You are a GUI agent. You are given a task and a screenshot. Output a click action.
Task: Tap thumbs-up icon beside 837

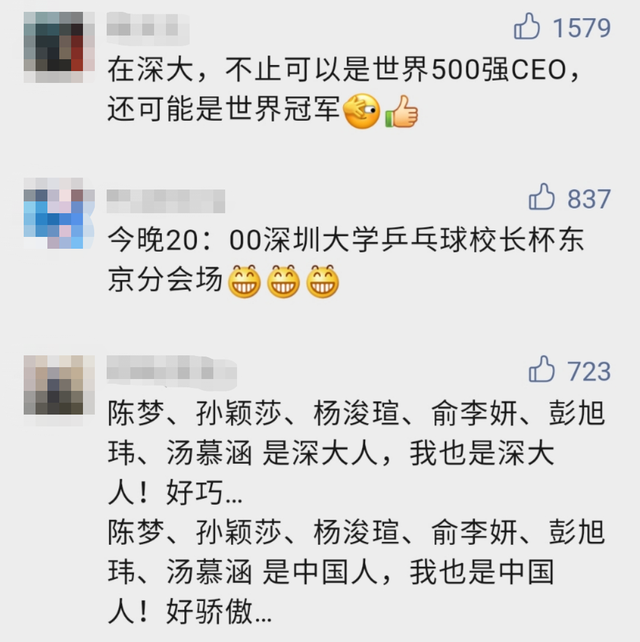tap(541, 197)
